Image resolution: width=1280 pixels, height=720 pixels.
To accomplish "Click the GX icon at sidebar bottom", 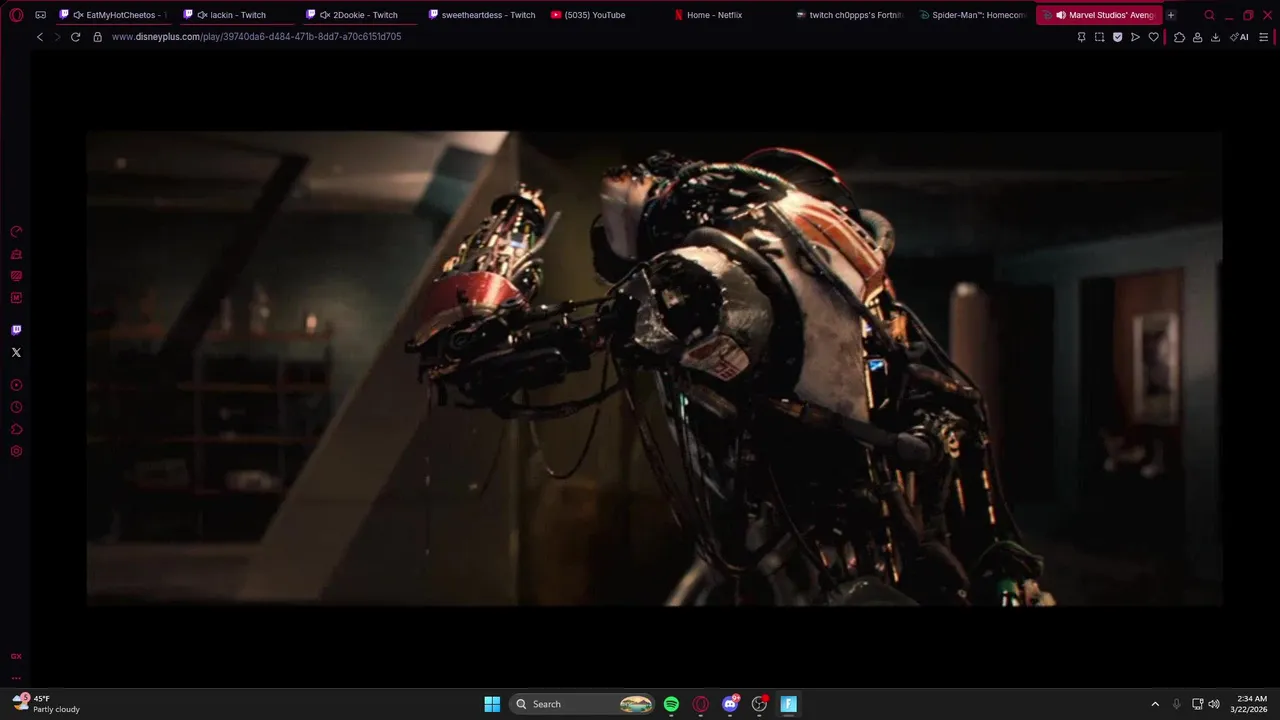I will click(x=16, y=656).
